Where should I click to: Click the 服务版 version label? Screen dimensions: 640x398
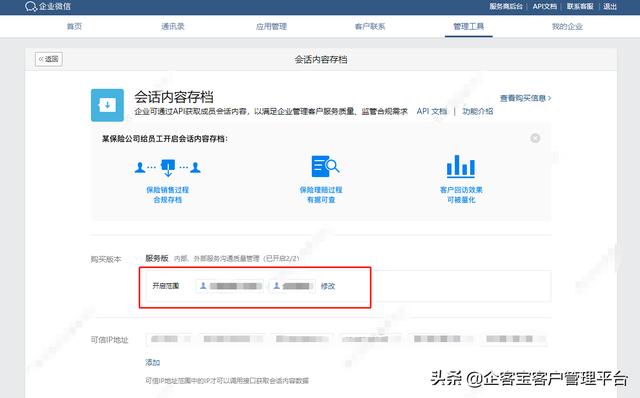[157, 258]
